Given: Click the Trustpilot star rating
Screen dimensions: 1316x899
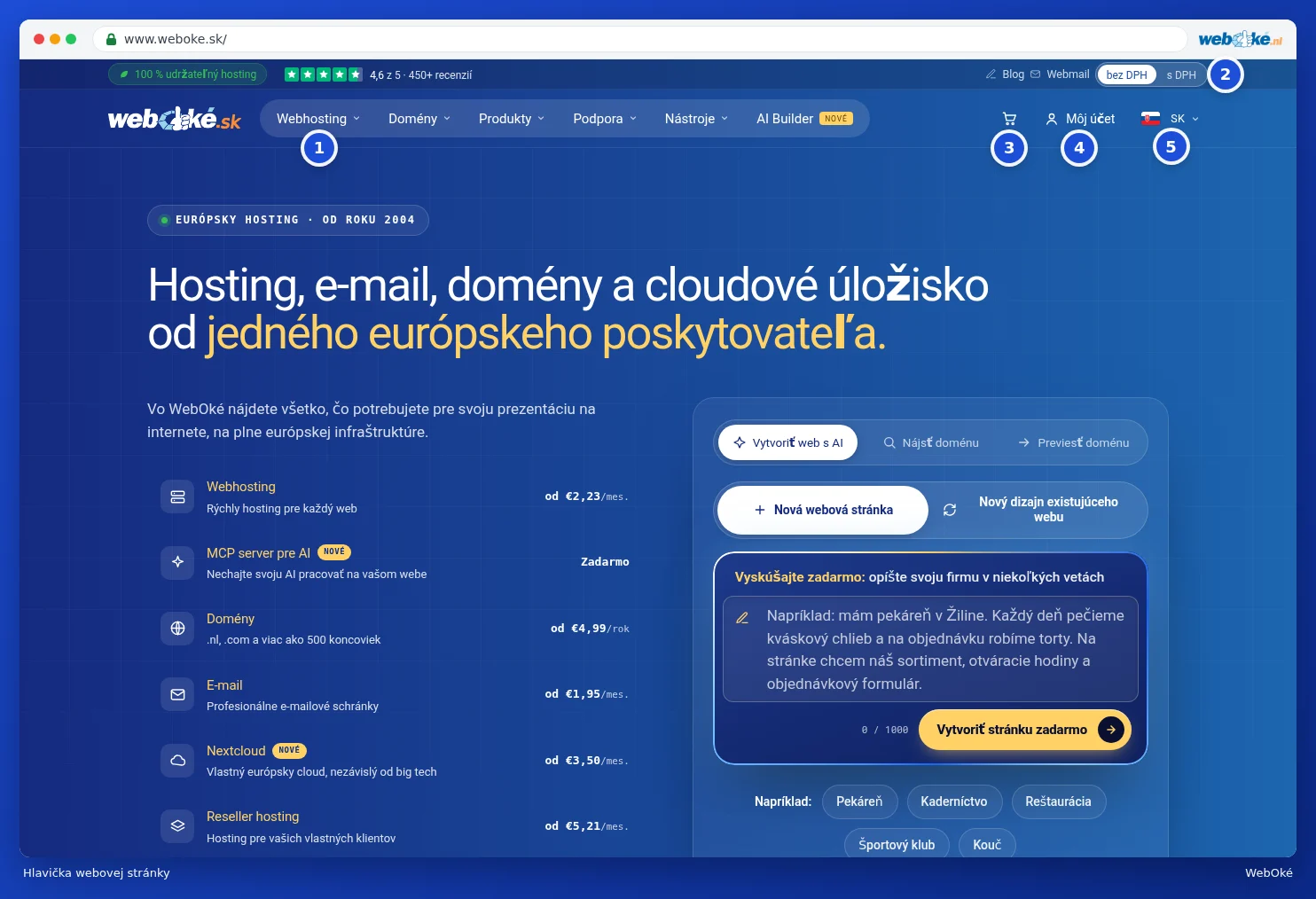Looking at the screenshot, I should point(323,74).
